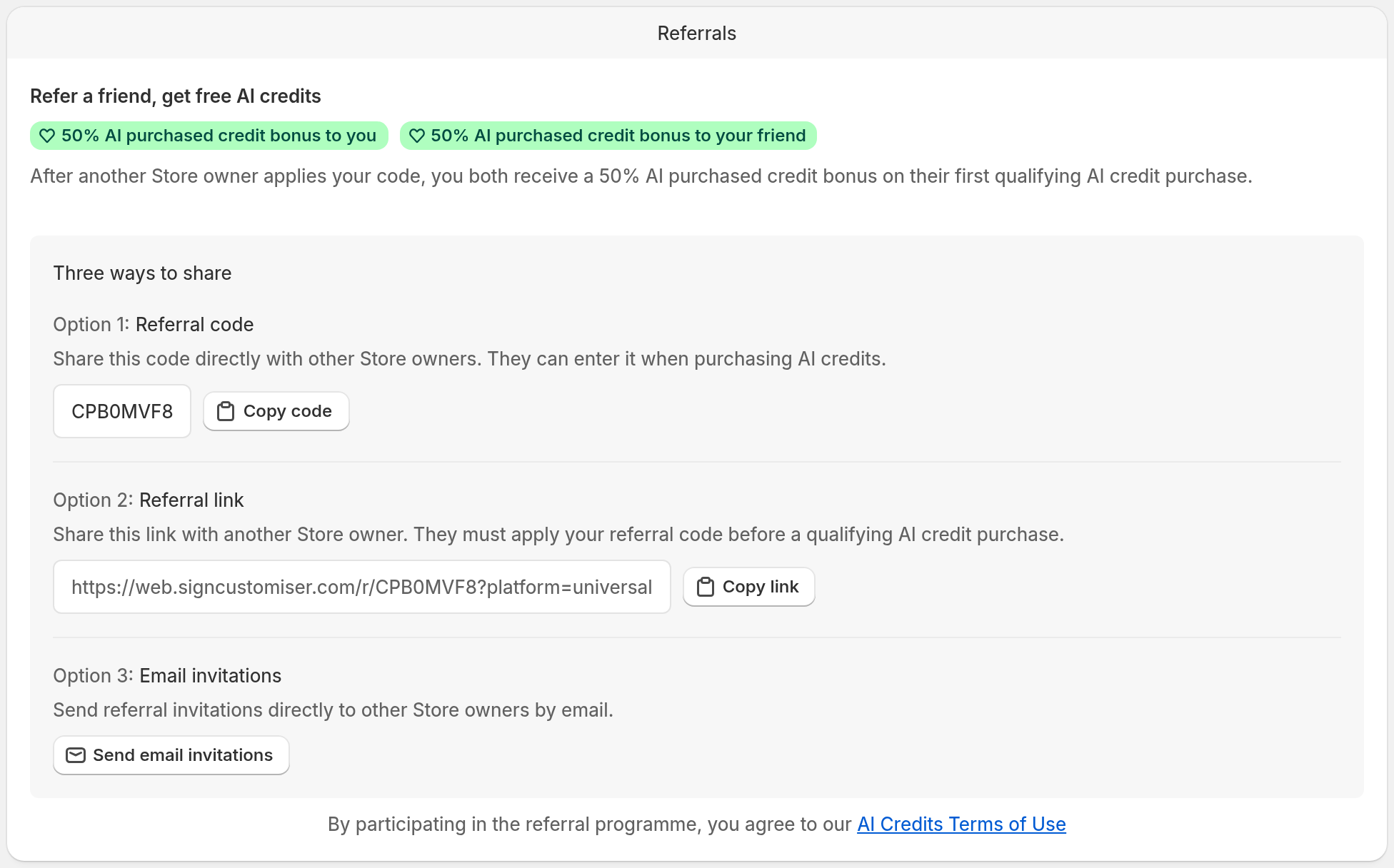Click the 'Three ways to share' heading
The width and height of the screenshot is (1394, 868).
[142, 273]
